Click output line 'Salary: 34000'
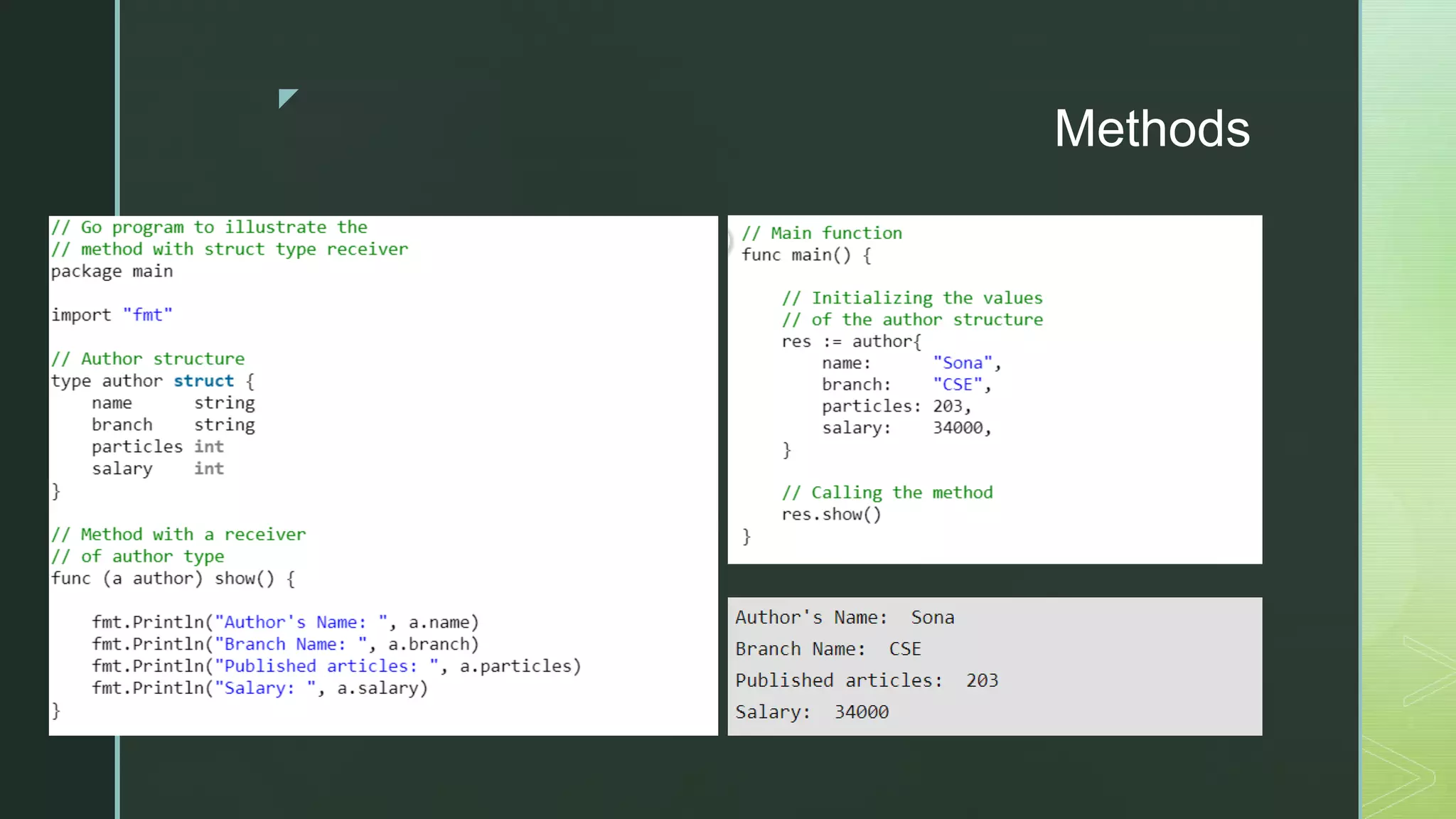 [x=812, y=712]
